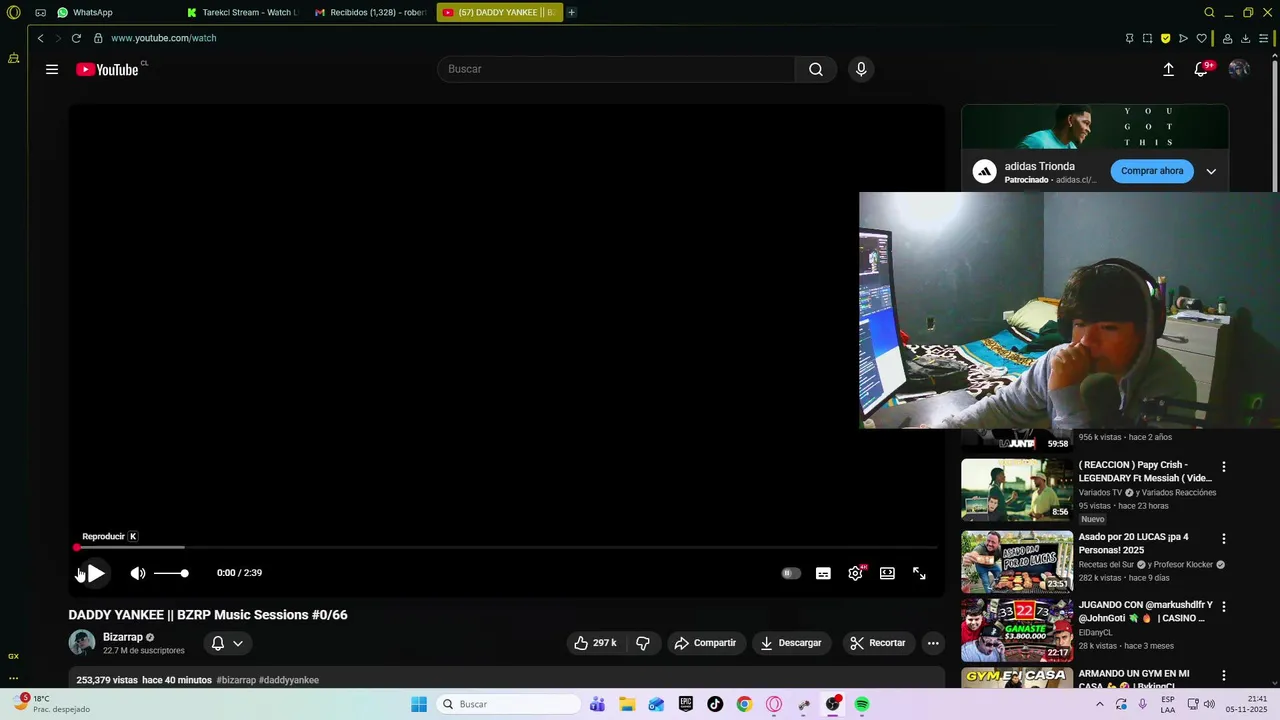Open tab search magnifier in title bar
1280x720 pixels.
pos(1209,12)
